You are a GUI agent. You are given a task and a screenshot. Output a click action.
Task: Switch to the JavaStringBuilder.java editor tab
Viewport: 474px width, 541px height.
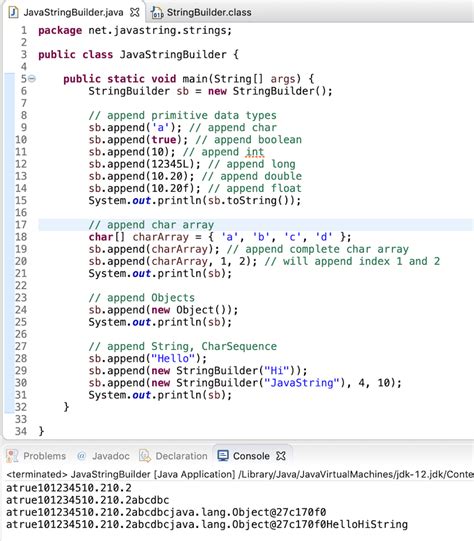click(x=73, y=12)
